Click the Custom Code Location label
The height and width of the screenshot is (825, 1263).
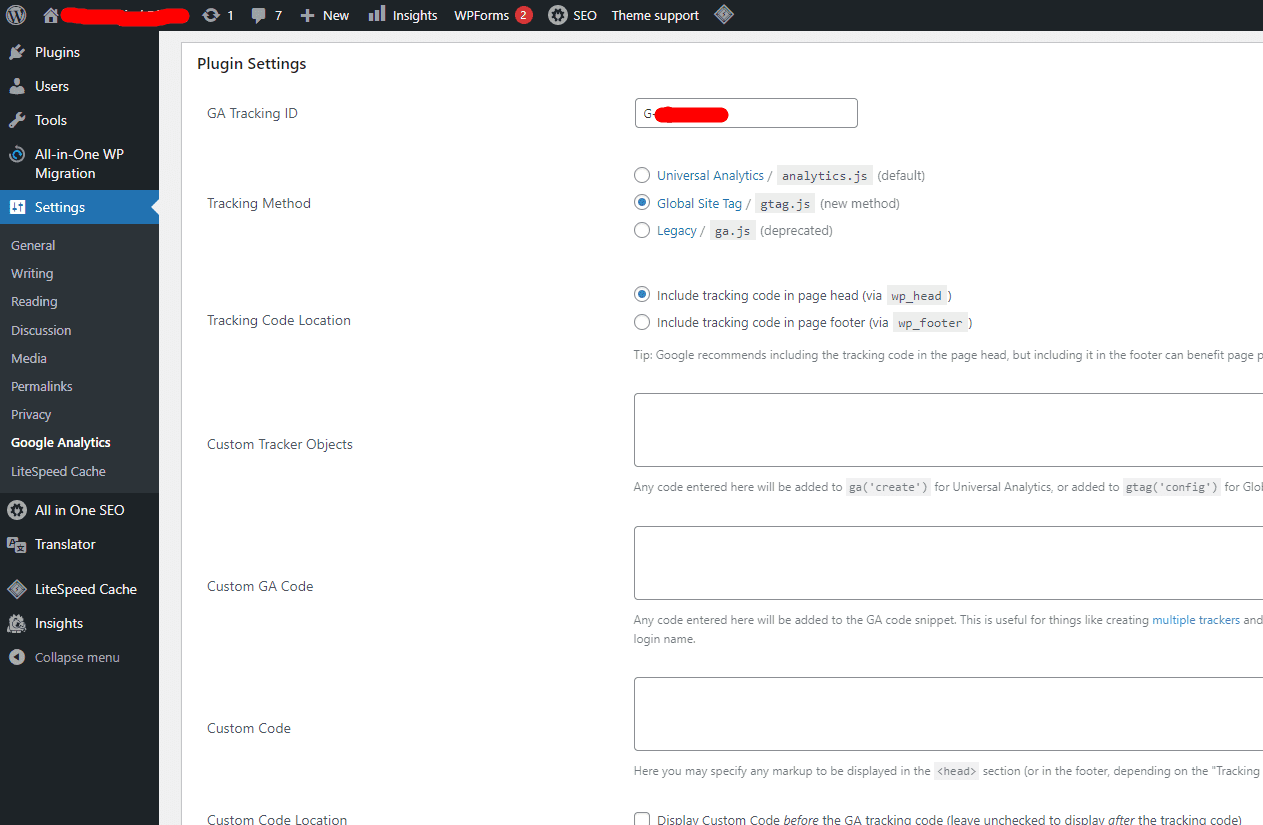coord(277,819)
